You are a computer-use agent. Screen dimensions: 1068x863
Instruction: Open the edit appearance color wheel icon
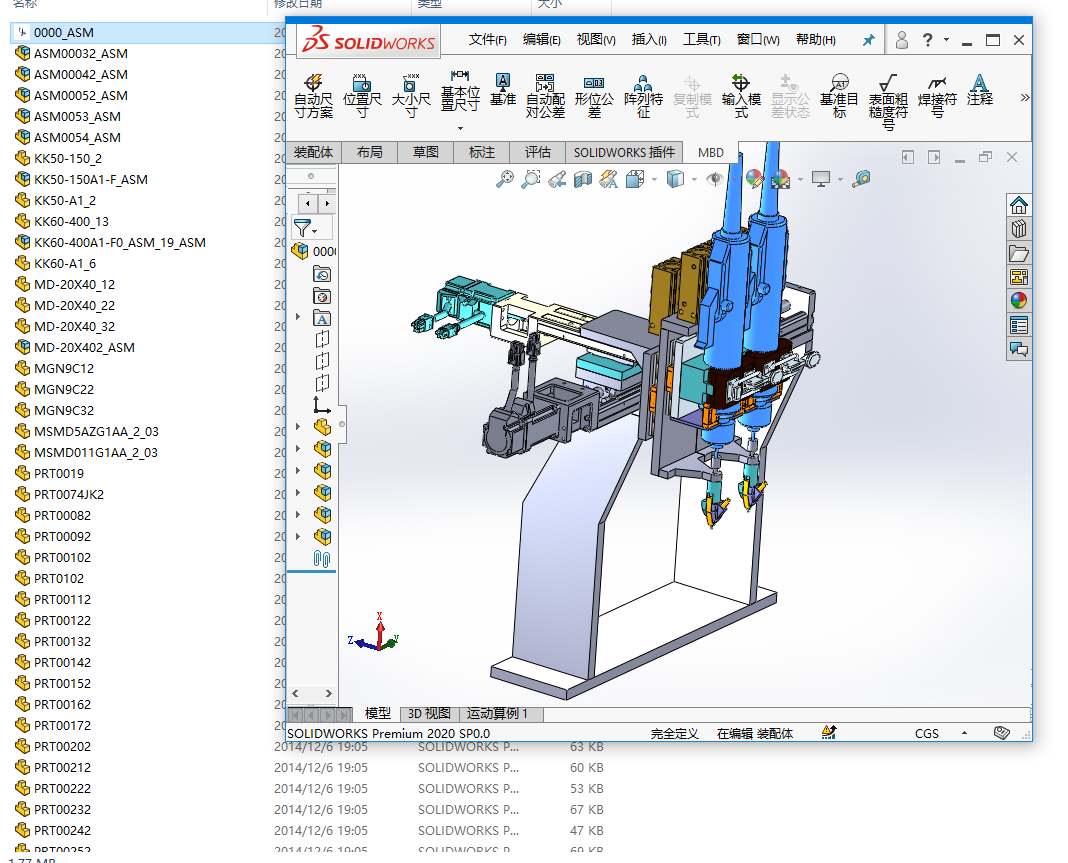755,179
